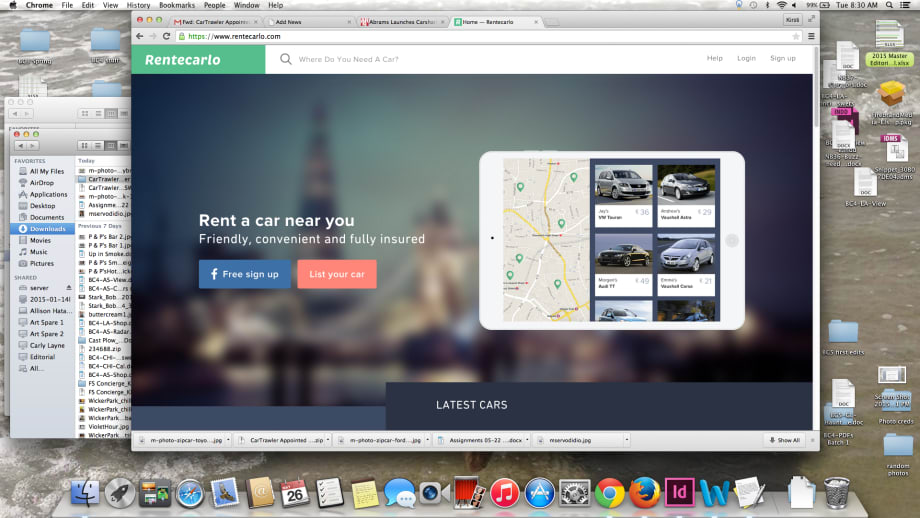Select All My Files in Finder sidebar

[41, 171]
